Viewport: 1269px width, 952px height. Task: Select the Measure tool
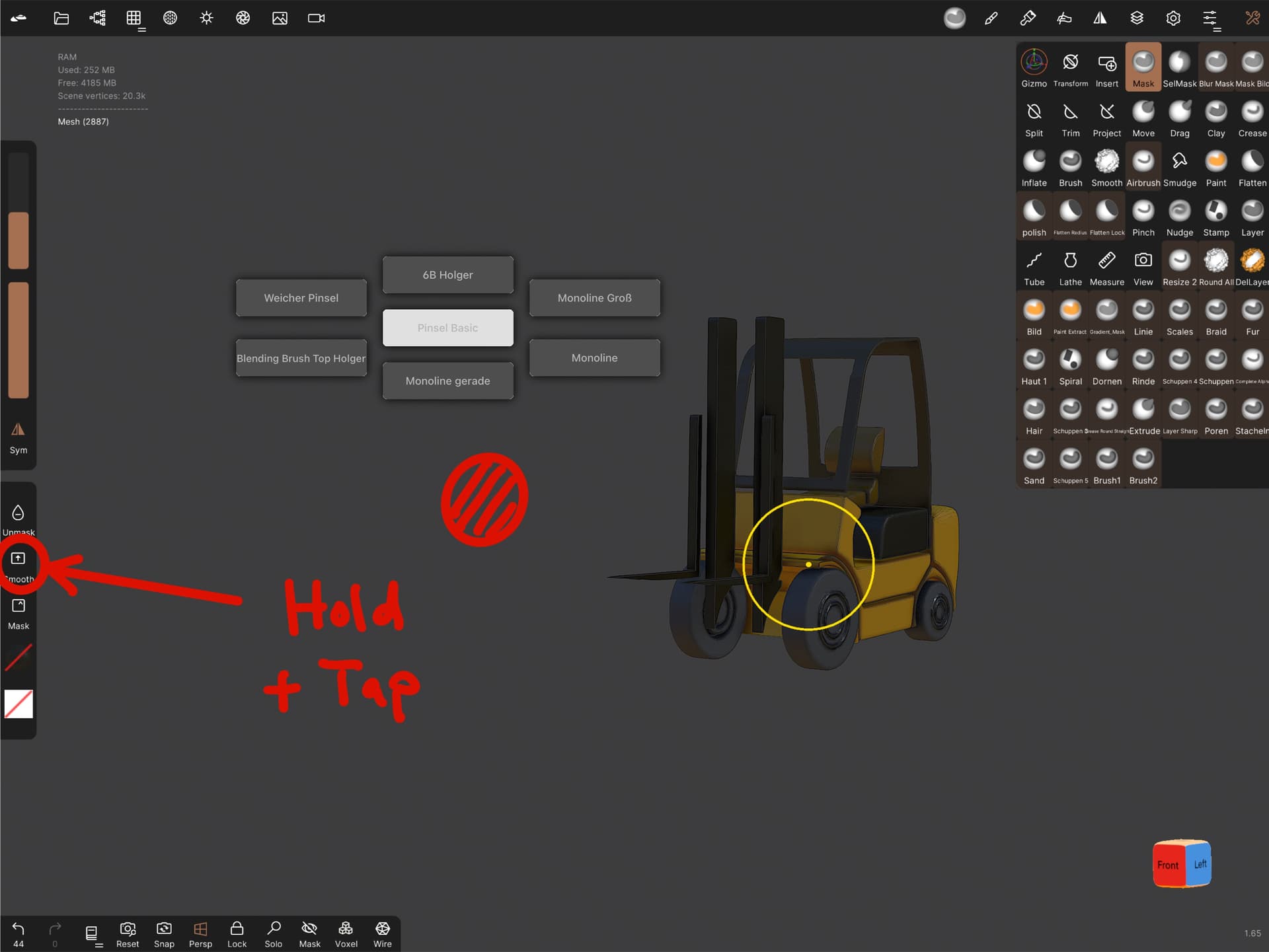pyautogui.click(x=1106, y=268)
